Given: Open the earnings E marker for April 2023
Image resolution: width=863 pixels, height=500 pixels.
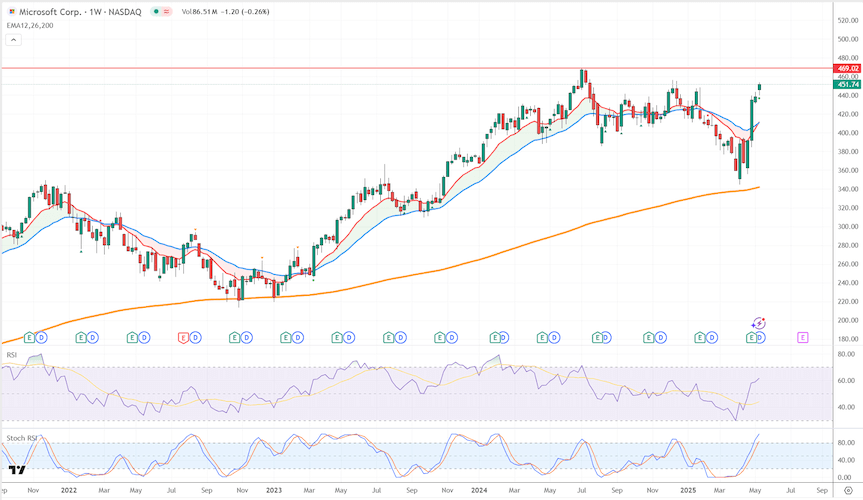Looking at the screenshot, I should [x=336, y=338].
